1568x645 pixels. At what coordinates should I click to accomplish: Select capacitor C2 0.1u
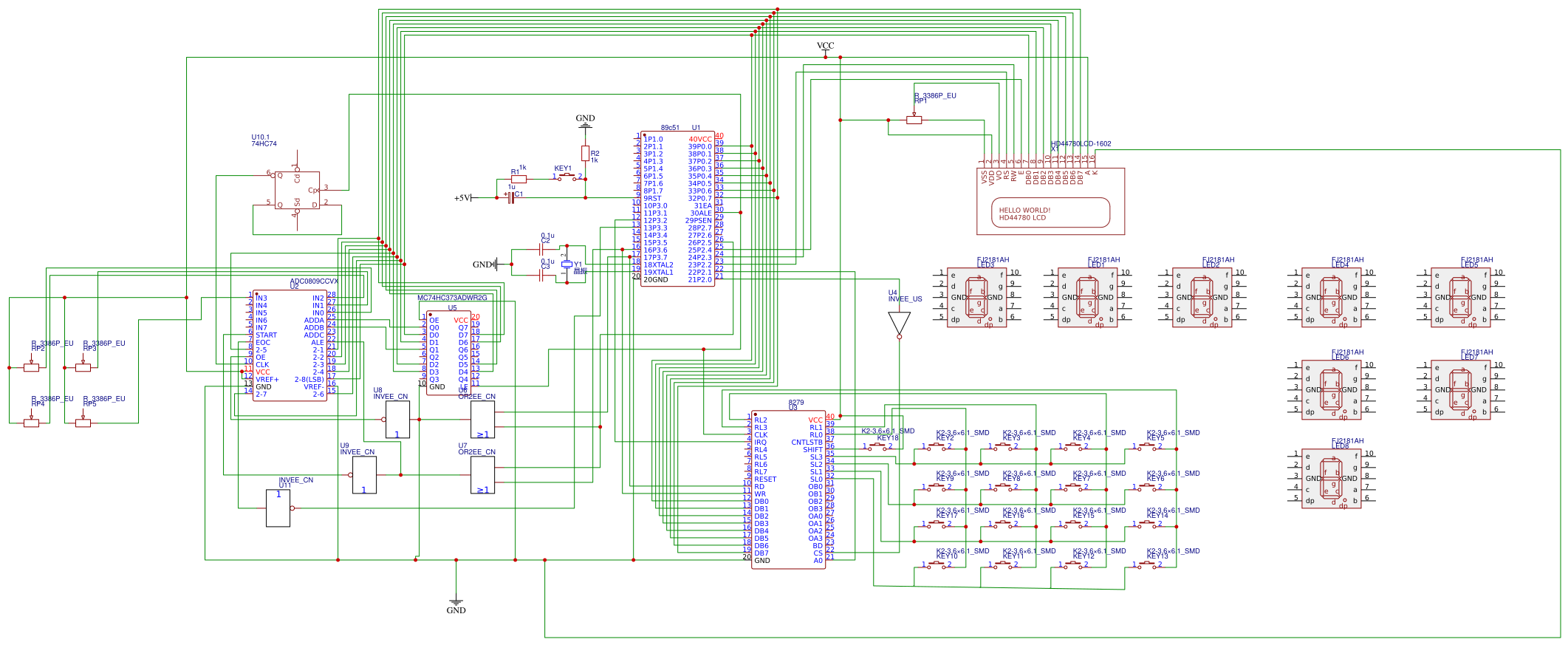pyautogui.click(x=541, y=249)
